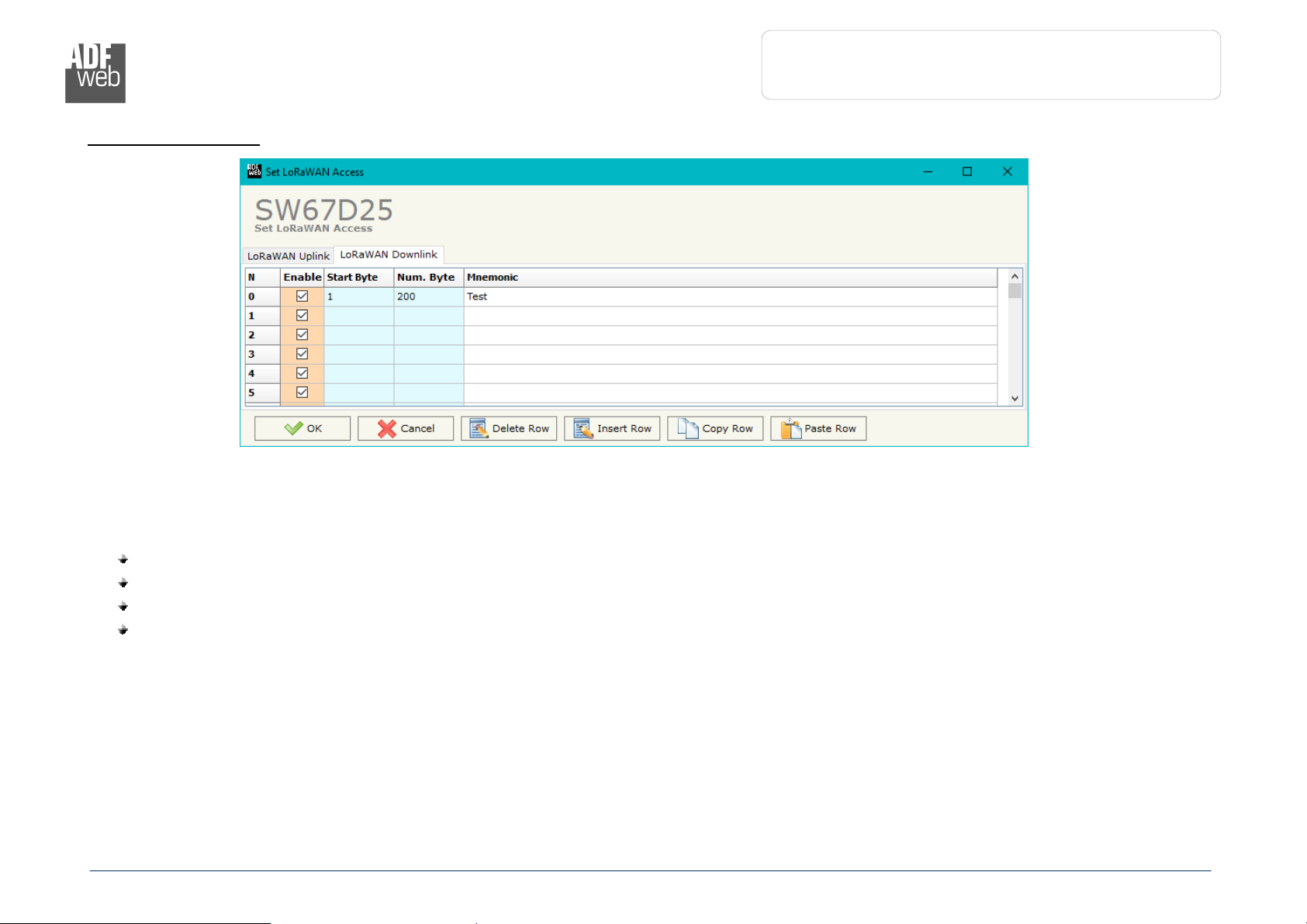The width and height of the screenshot is (1307, 924).
Task: Select the LoRaWAN Downlink tab
Action: (x=389, y=254)
